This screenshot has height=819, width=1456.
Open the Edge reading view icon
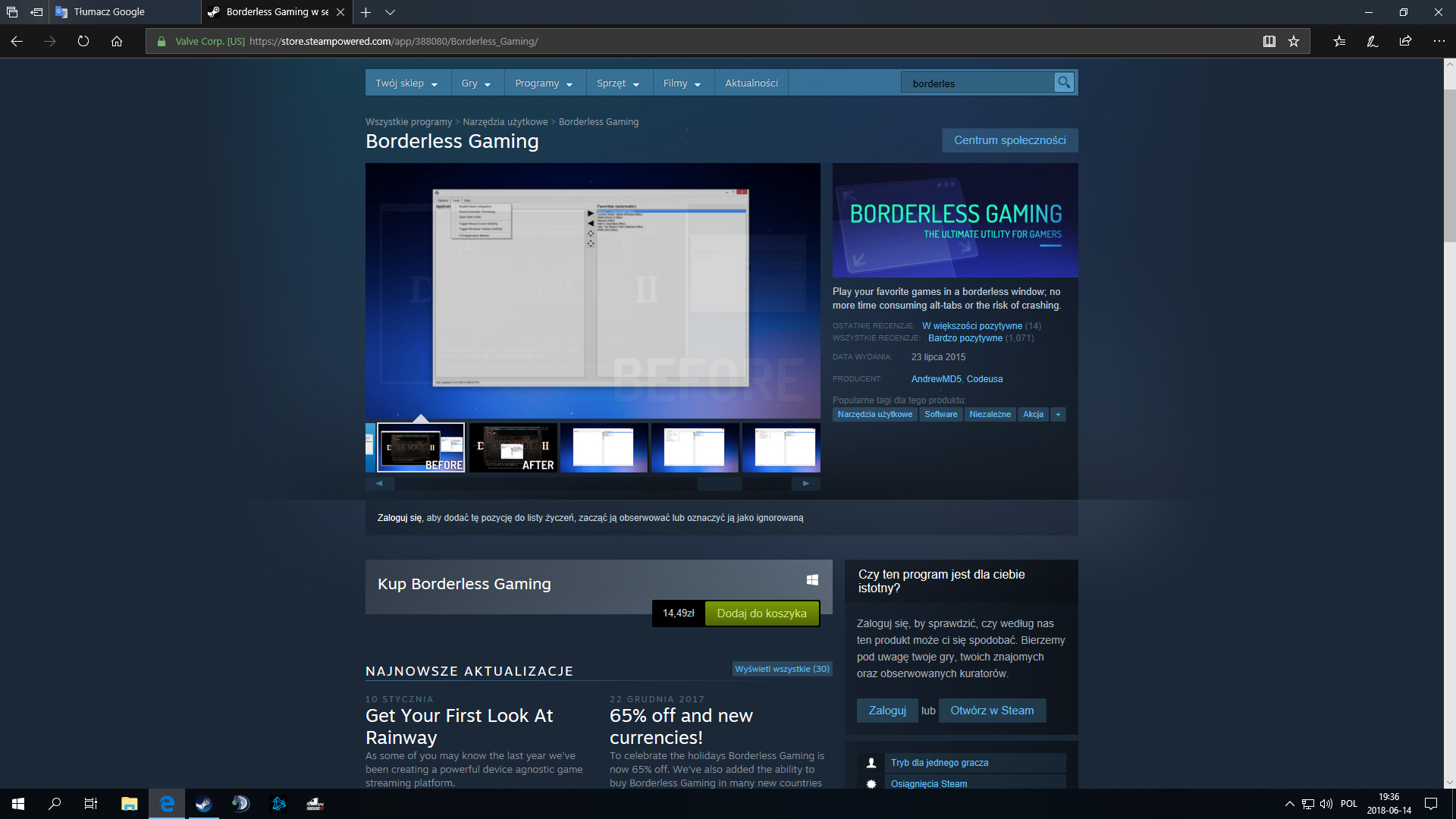tap(1269, 42)
